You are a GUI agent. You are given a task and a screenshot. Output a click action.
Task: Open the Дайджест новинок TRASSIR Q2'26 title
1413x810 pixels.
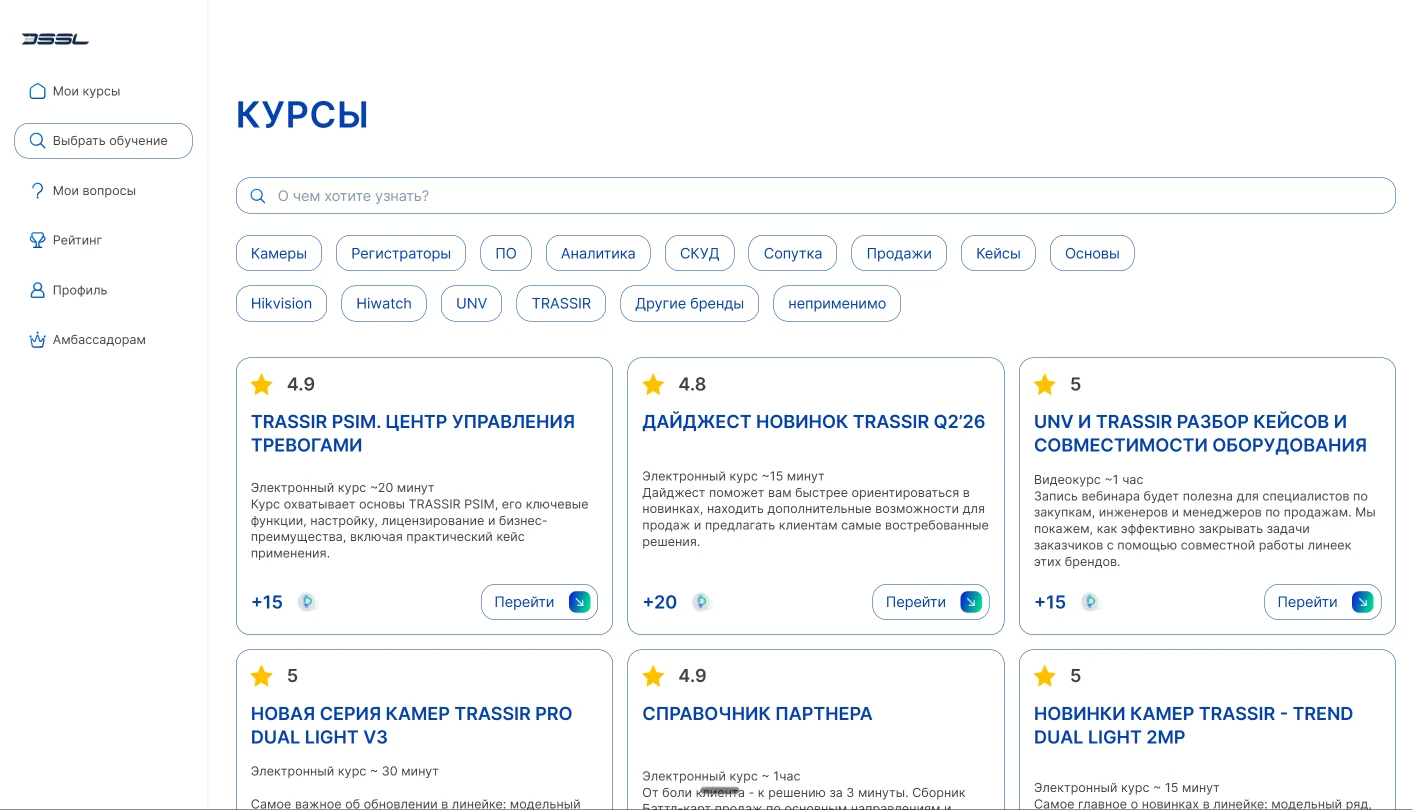[x=813, y=422]
